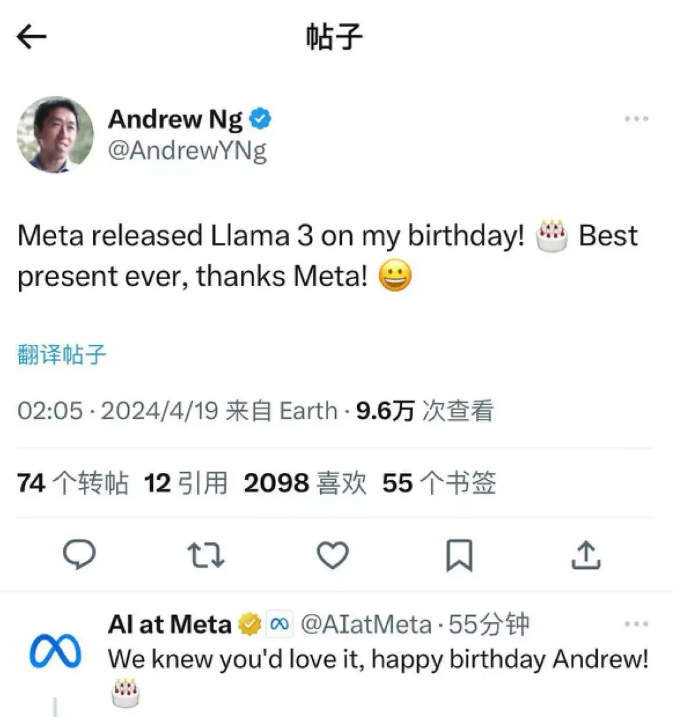The height and width of the screenshot is (717, 695).
Task: Open the @AndrewYNg handle
Action: (187, 150)
